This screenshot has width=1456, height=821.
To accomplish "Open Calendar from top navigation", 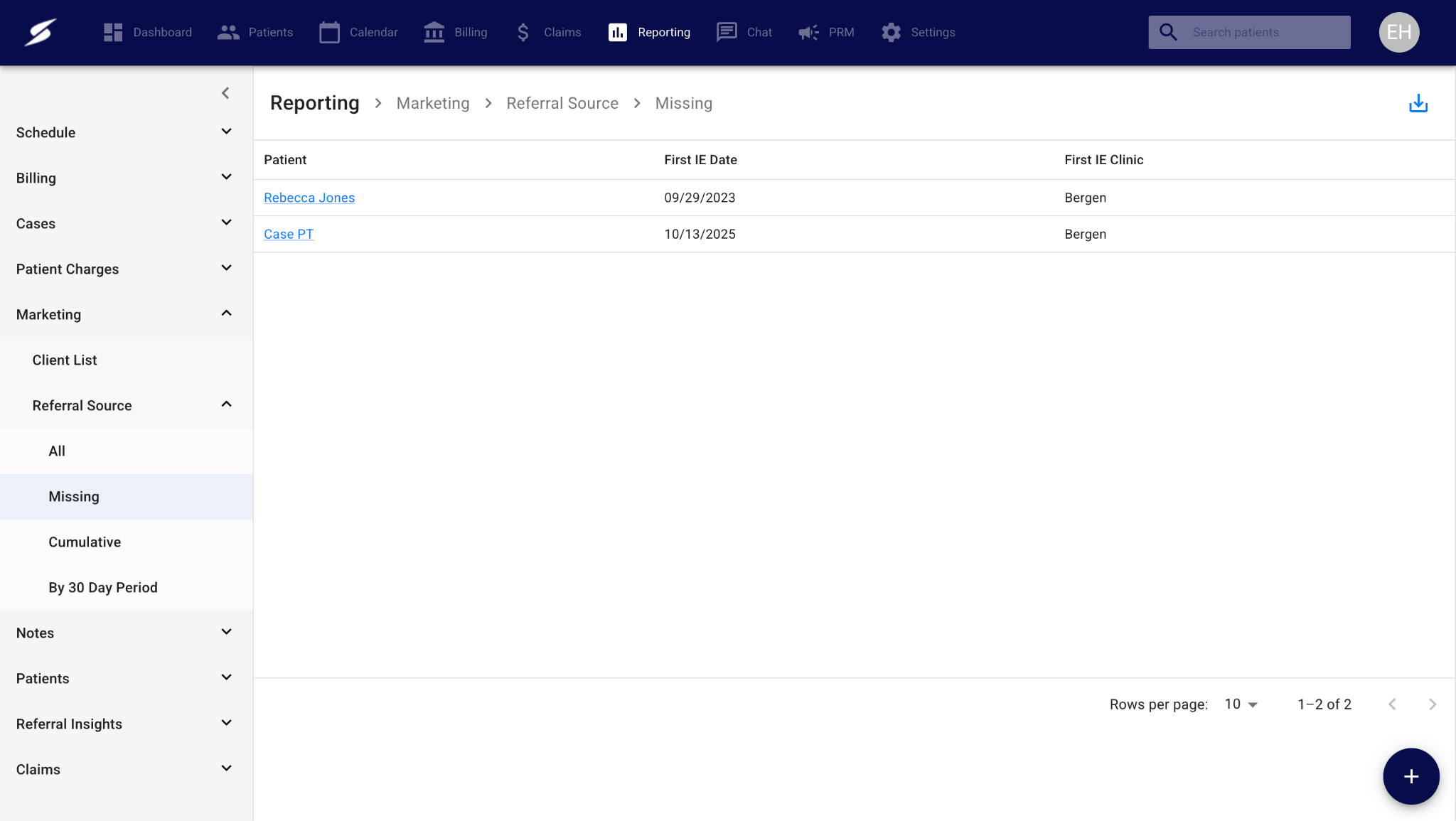I will pyautogui.click(x=358, y=32).
